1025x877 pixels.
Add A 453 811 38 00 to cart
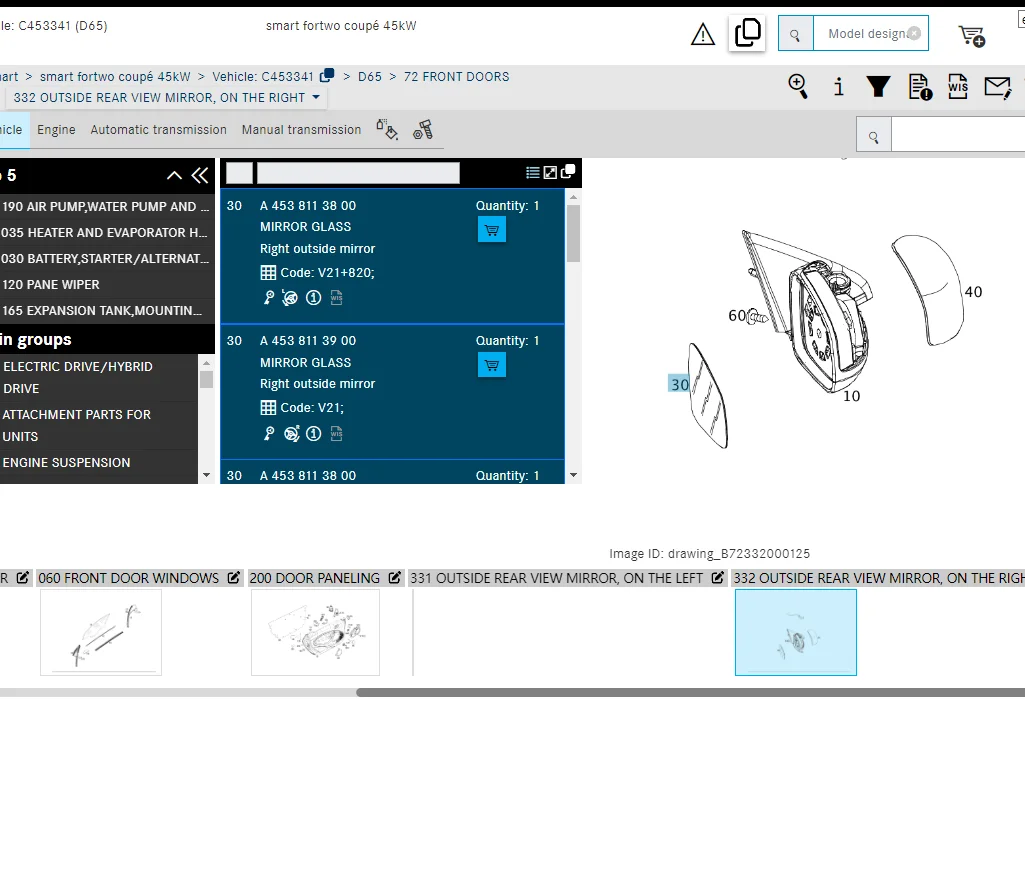[492, 230]
